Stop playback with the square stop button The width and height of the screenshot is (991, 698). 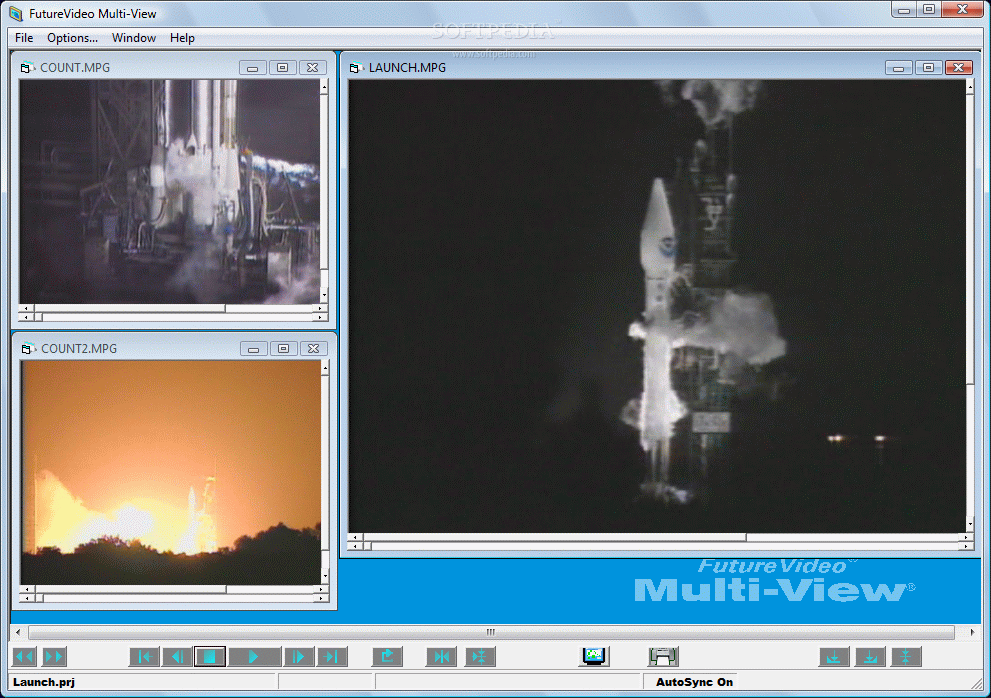[210, 657]
